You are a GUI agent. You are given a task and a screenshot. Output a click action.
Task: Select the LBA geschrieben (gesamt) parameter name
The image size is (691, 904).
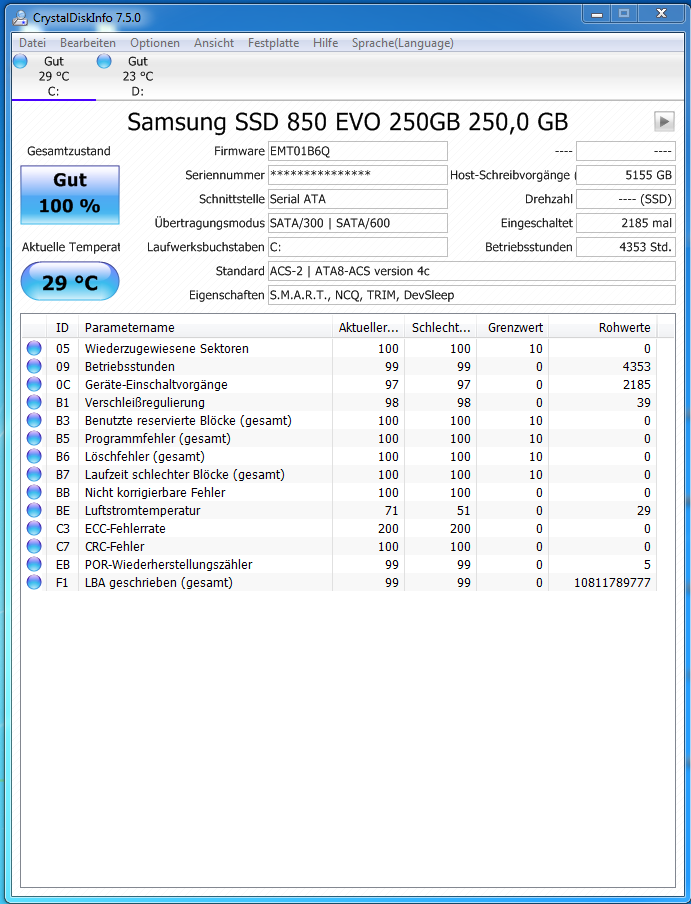tap(158, 582)
